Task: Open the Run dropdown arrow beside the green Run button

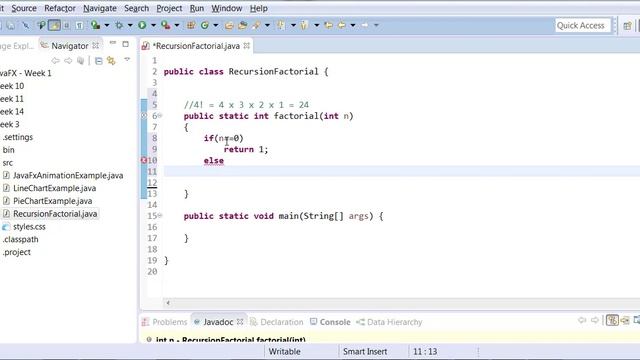Action: click(x=153, y=25)
